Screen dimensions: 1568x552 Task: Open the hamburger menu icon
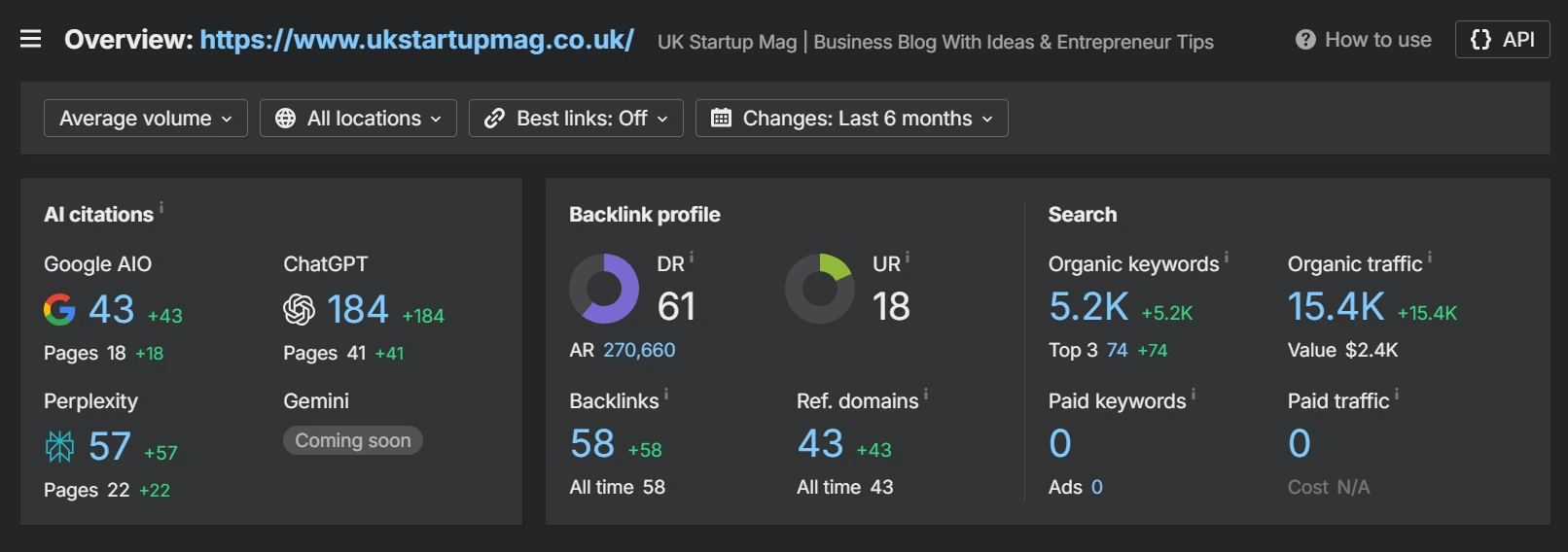click(31, 39)
